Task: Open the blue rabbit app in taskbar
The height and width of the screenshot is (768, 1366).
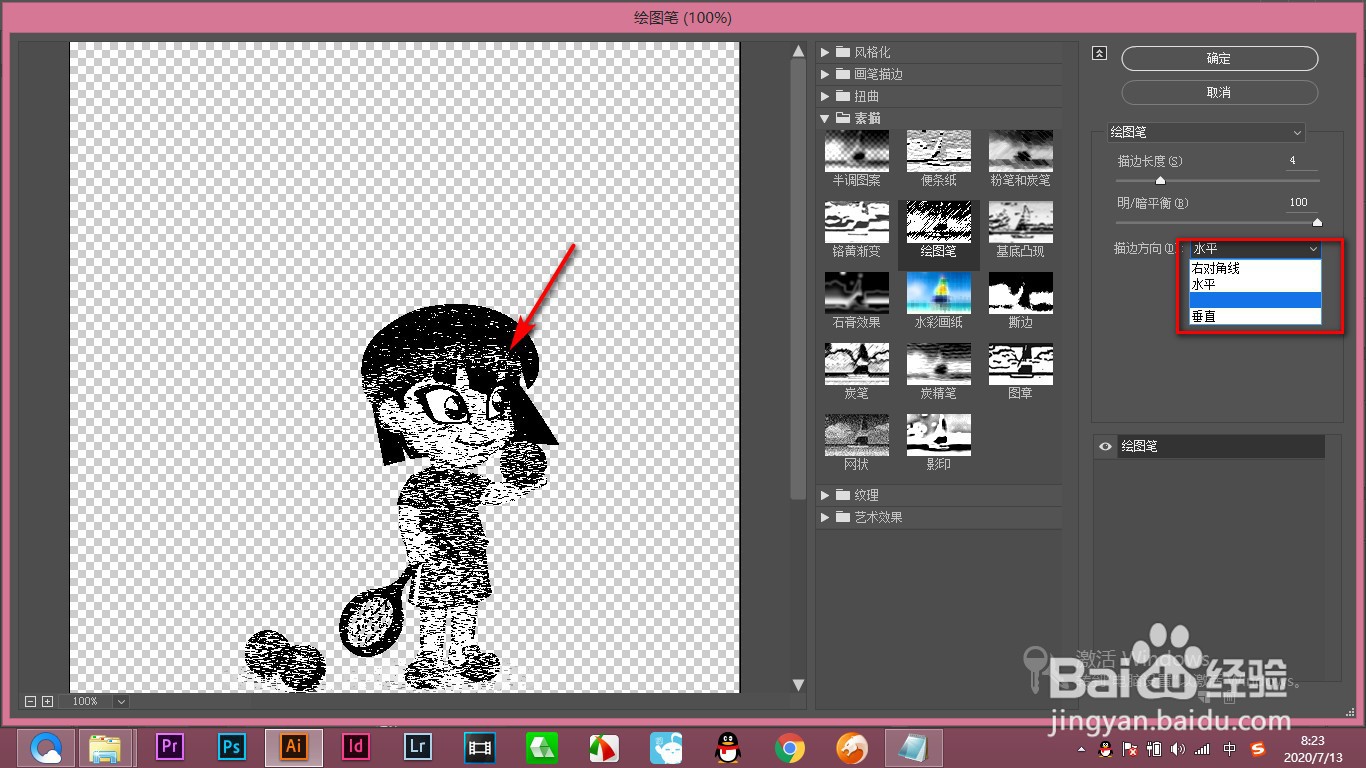Action: click(x=666, y=747)
